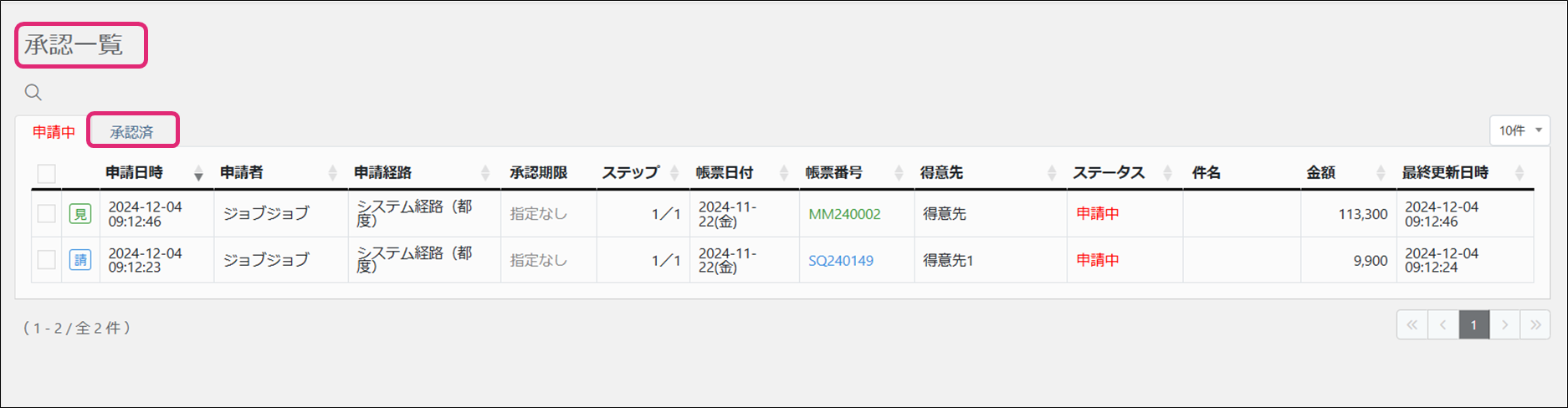Sort by 金額 column sort arrows
1568x408 pixels.
[1381, 173]
